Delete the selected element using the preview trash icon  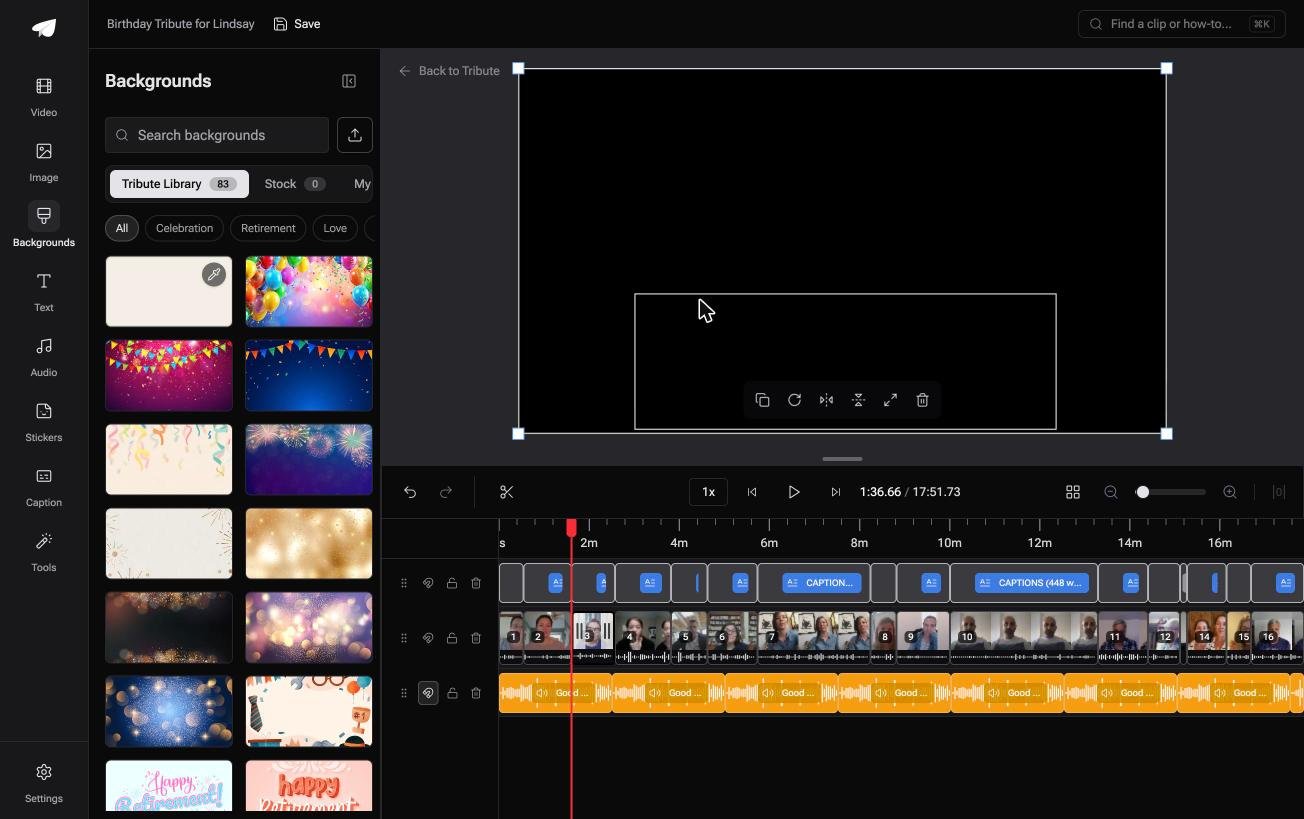[x=922, y=400]
